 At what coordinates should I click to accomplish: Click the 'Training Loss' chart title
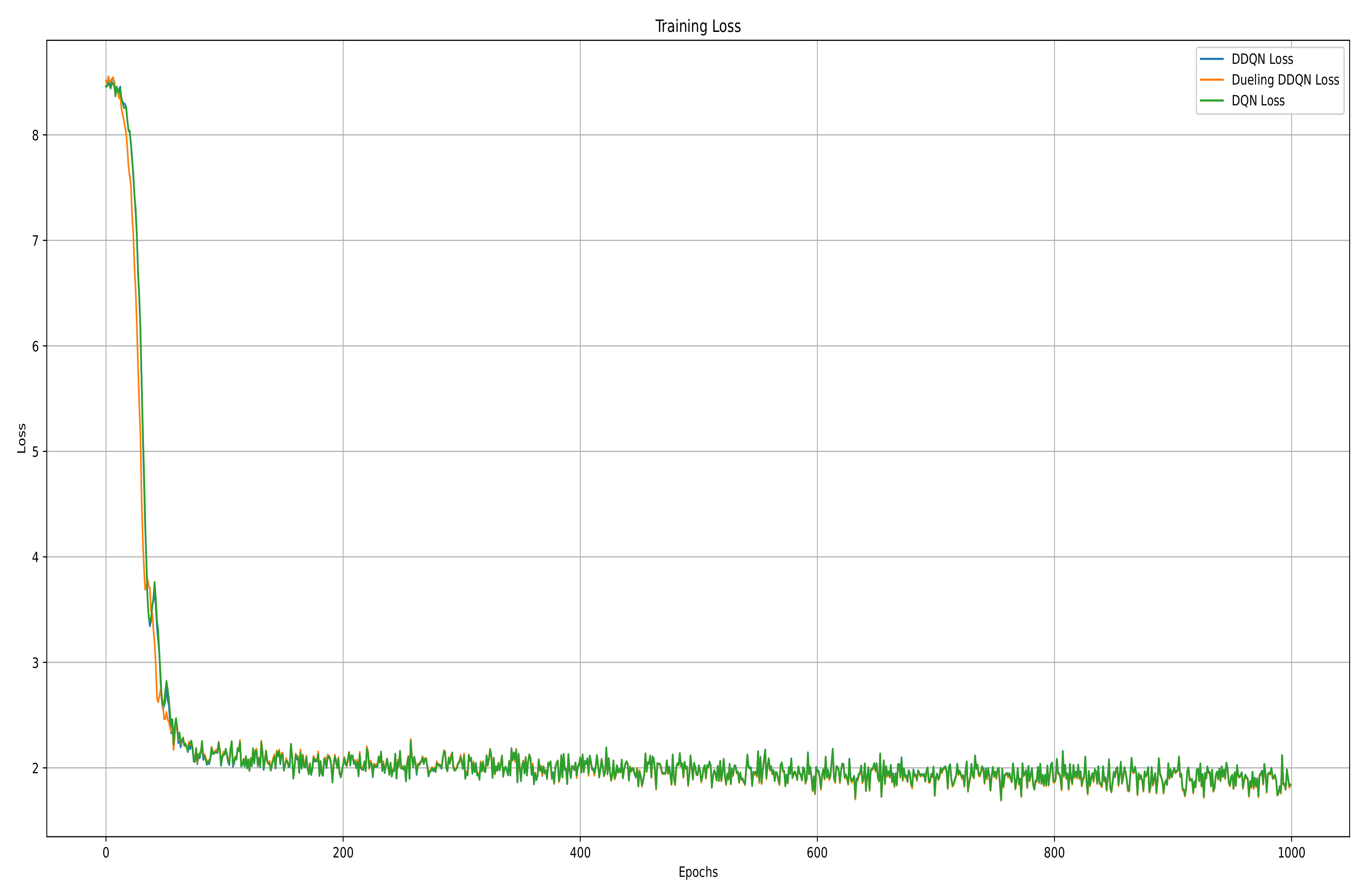pyautogui.click(x=698, y=26)
